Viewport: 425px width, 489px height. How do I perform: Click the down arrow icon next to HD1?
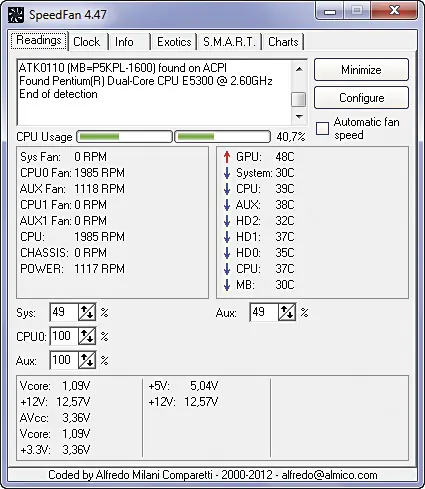coord(227,237)
